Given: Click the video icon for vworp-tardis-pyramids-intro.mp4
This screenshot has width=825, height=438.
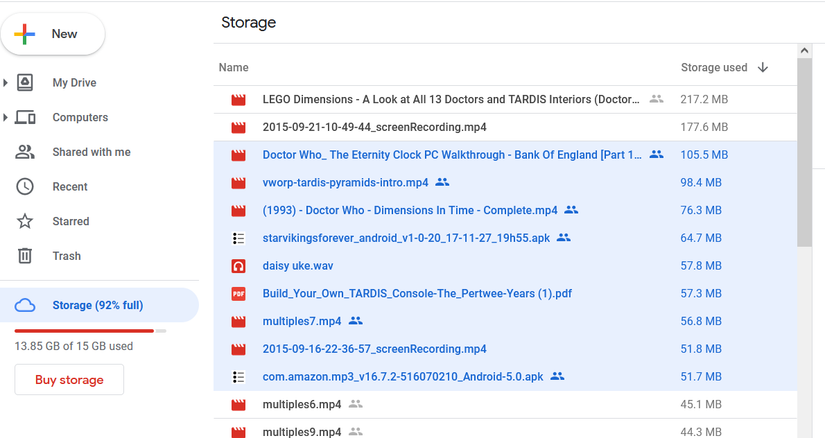Looking at the screenshot, I should point(238,183).
